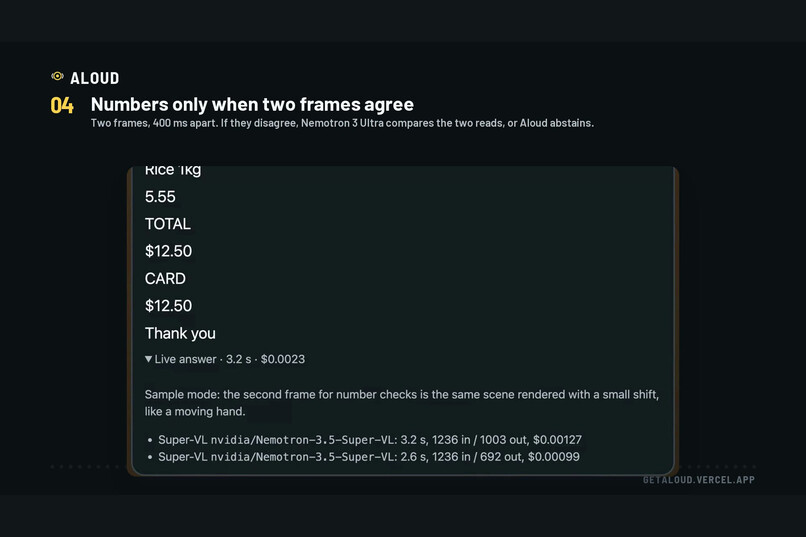Click the Aloud eye logo icon
The height and width of the screenshot is (537, 806).
57,76
